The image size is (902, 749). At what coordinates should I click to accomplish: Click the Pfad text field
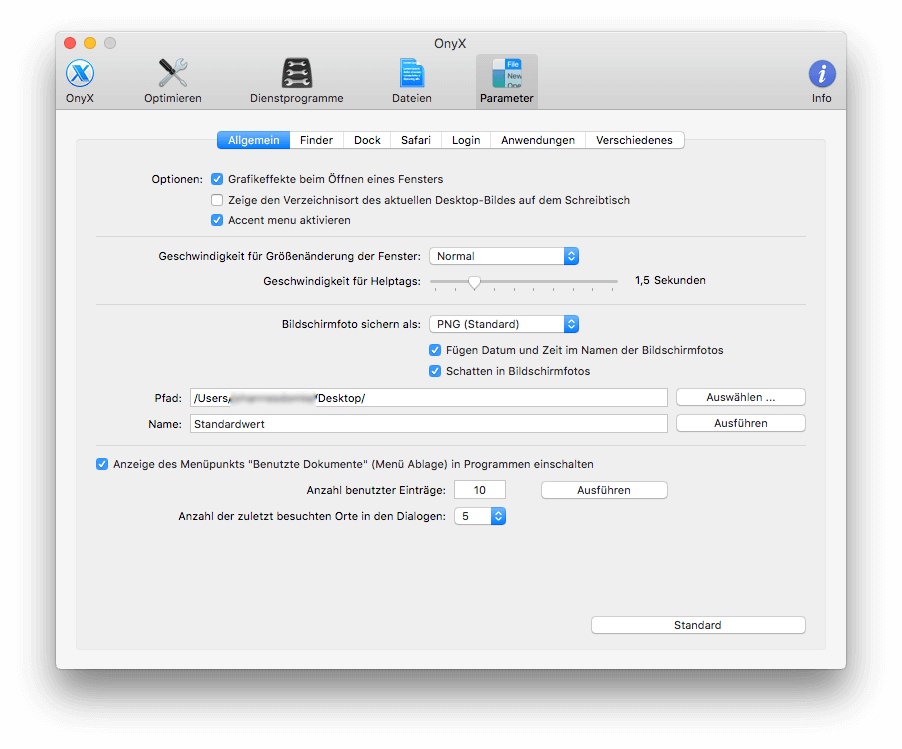pyautogui.click(x=429, y=398)
